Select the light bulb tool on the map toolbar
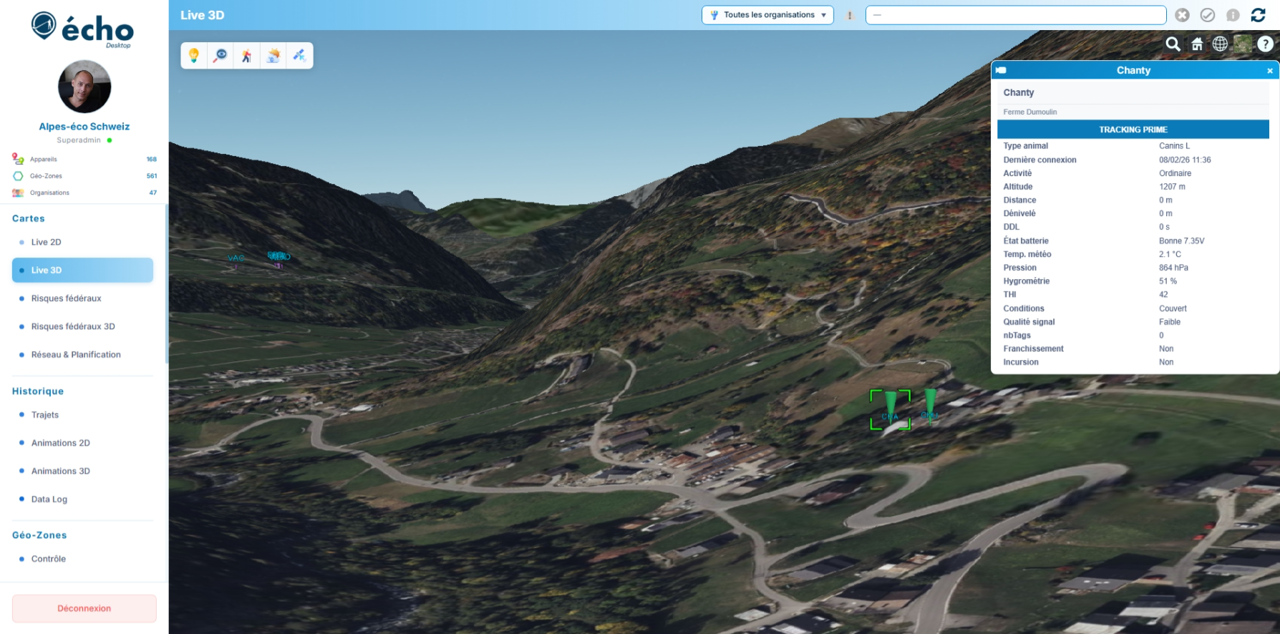Screen dimensions: 1280x634 (195, 55)
